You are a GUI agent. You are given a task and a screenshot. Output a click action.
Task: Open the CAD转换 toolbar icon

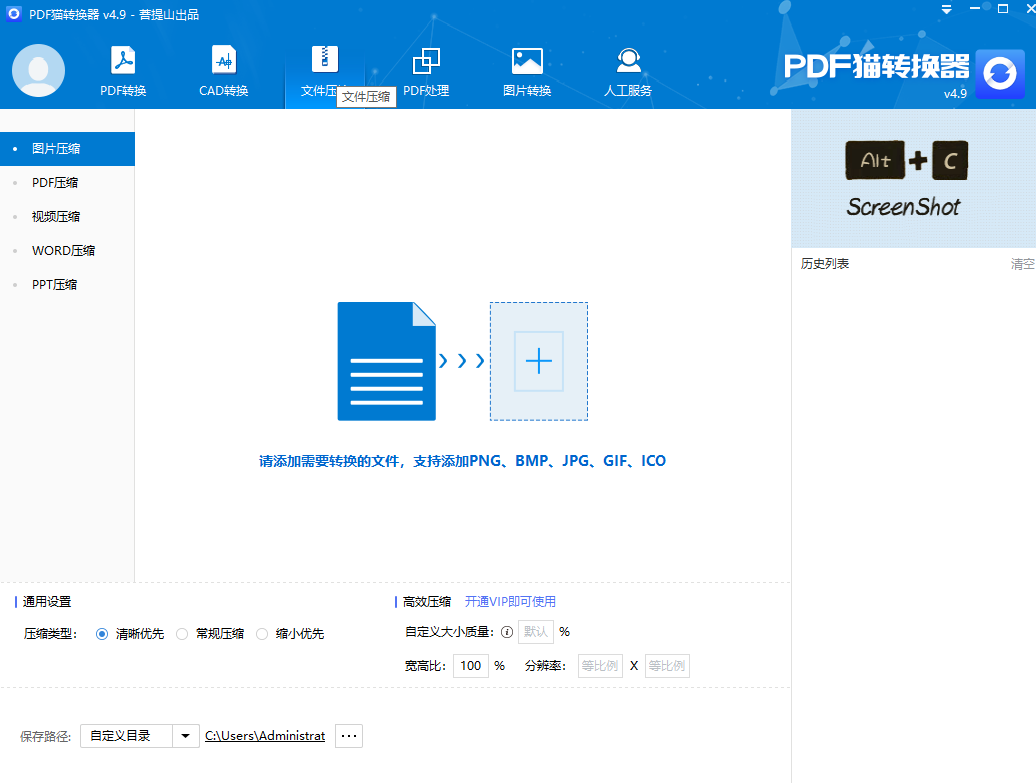coord(224,61)
